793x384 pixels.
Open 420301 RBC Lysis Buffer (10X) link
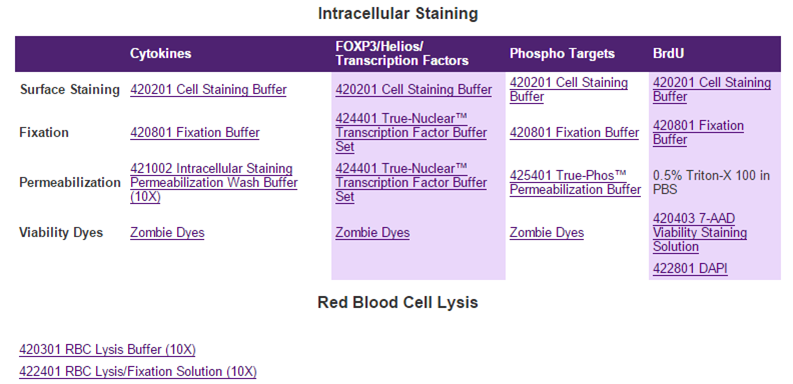(107, 350)
